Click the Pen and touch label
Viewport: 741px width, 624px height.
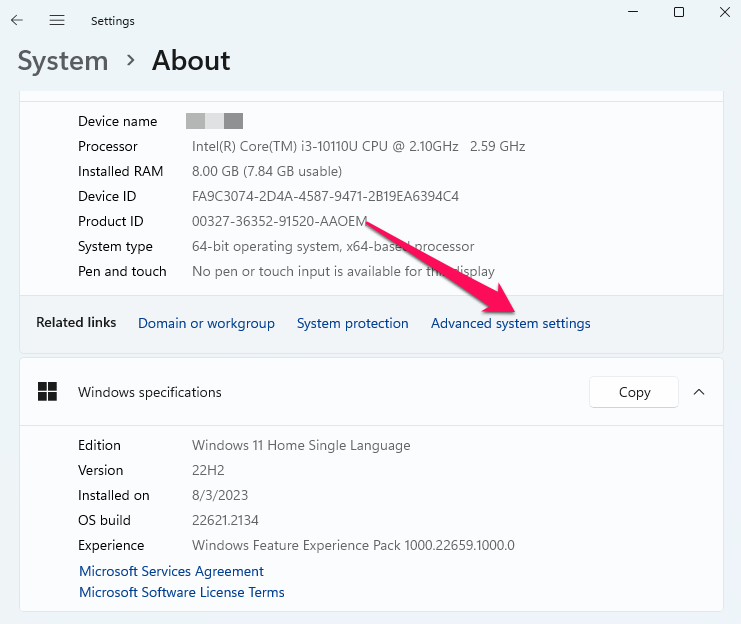click(122, 271)
